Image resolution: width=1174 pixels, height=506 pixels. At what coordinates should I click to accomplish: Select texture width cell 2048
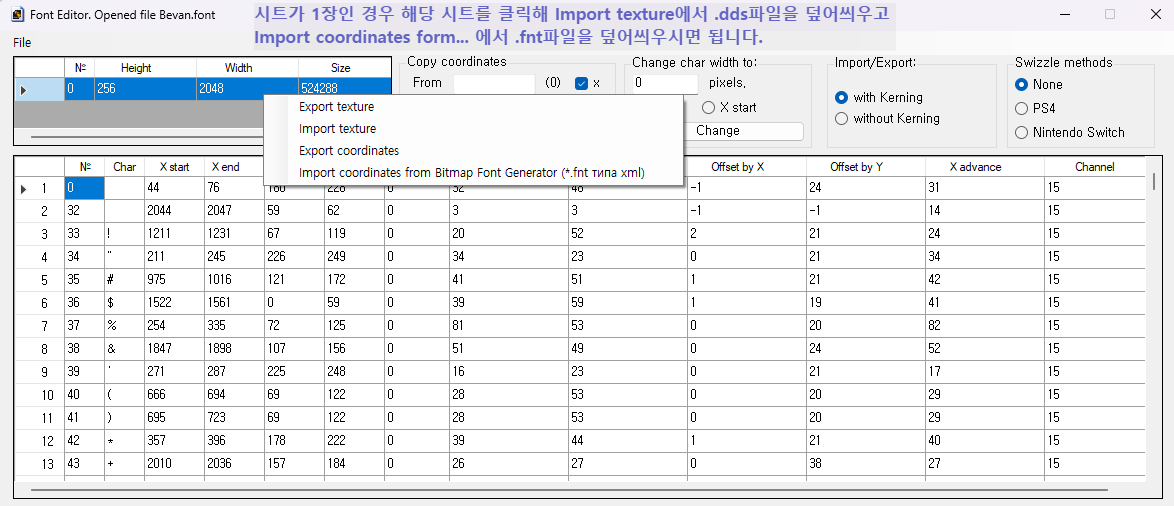(x=247, y=90)
